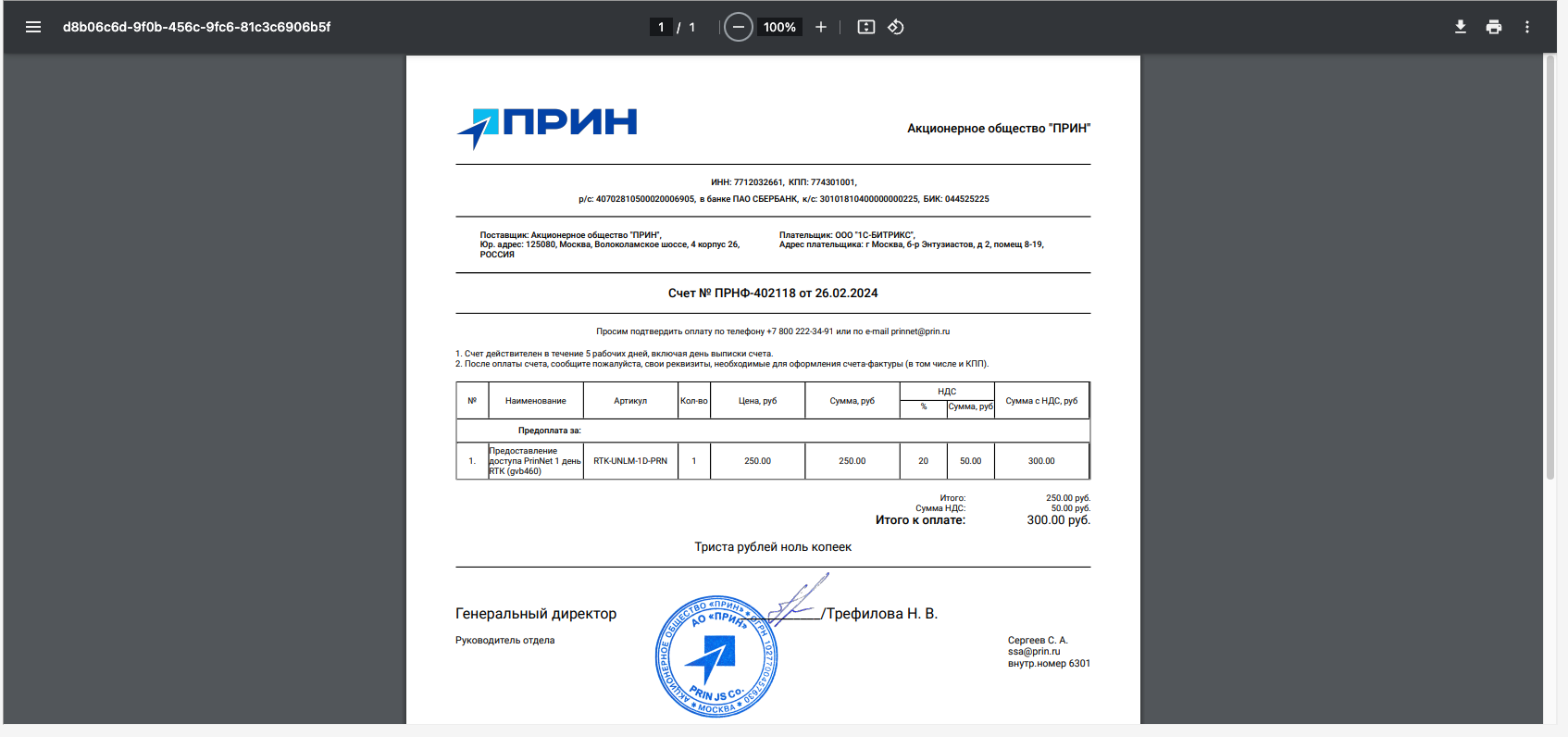Click the payment confirmation line with prinnet@prin.ru
The height and width of the screenshot is (737, 1568).
(x=773, y=331)
